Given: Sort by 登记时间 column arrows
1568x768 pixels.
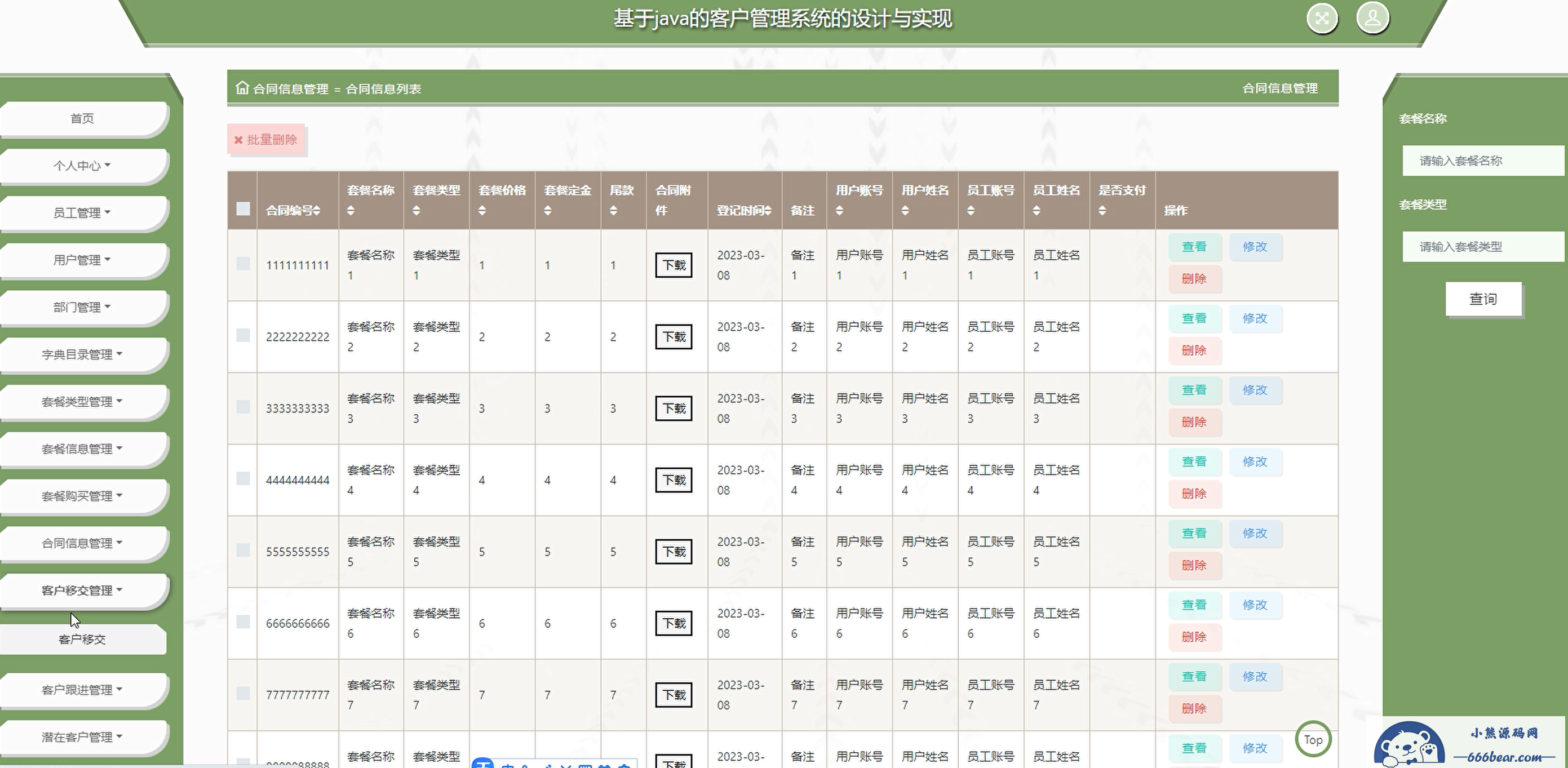Looking at the screenshot, I should (768, 211).
